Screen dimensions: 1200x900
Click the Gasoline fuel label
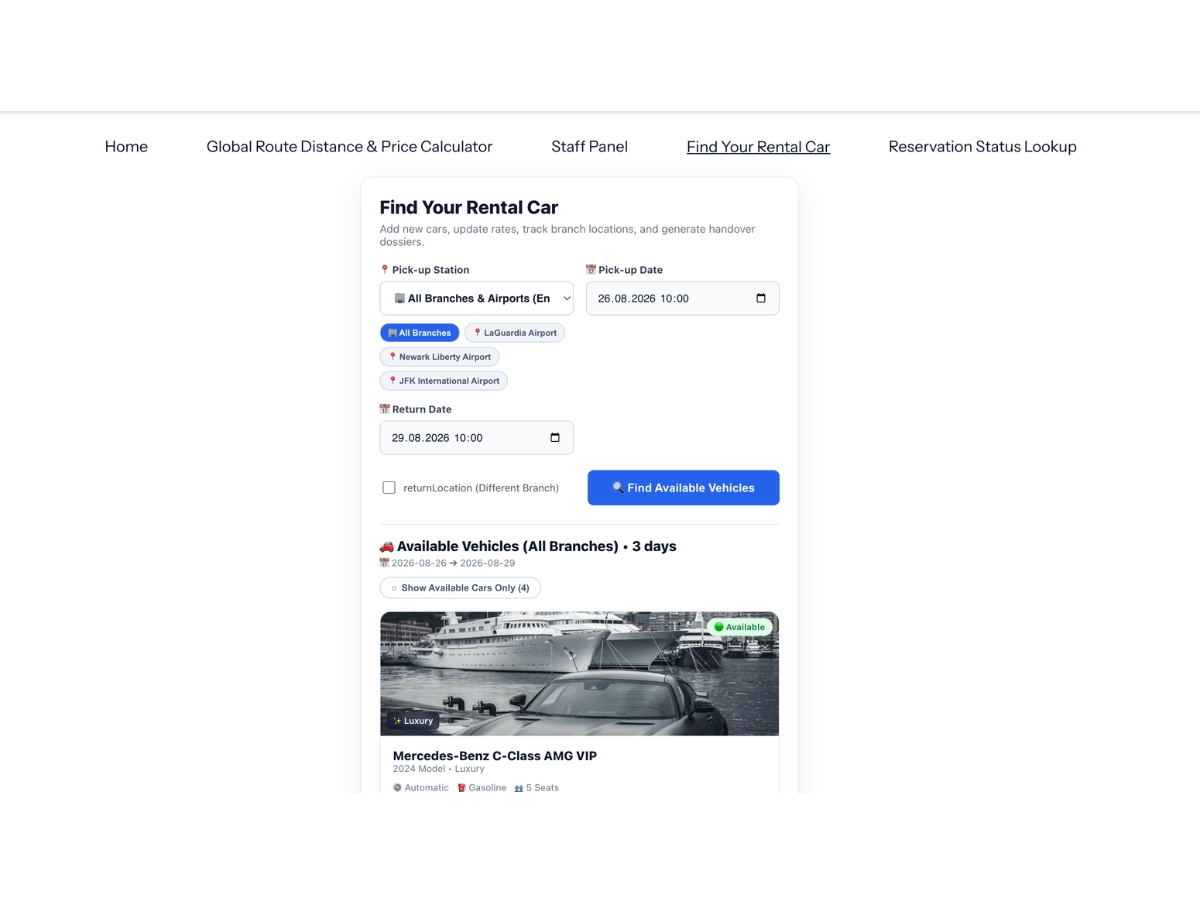pyautogui.click(x=482, y=788)
